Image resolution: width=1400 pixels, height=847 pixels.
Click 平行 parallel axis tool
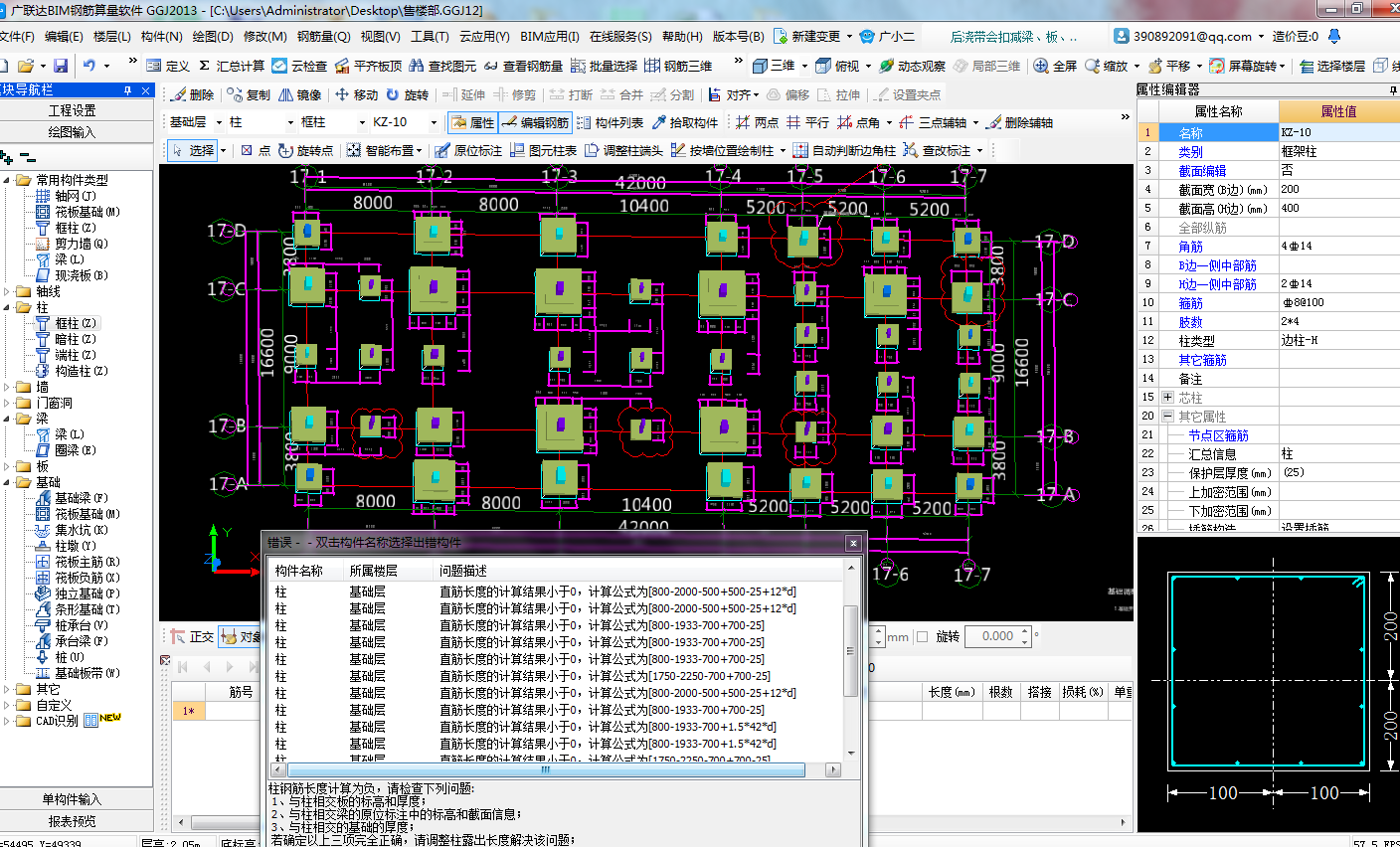pos(807,122)
